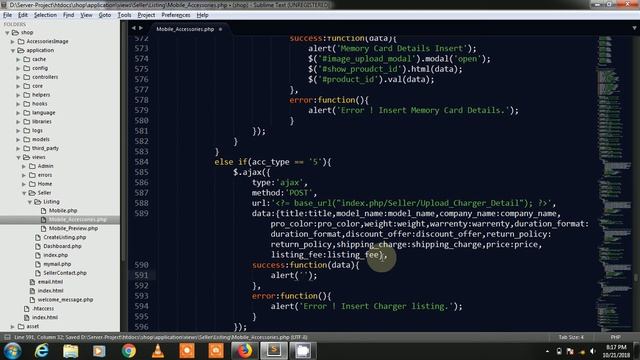The image size is (640, 360).
Task: Show hidden tray icons arrow
Action: (x=547, y=351)
